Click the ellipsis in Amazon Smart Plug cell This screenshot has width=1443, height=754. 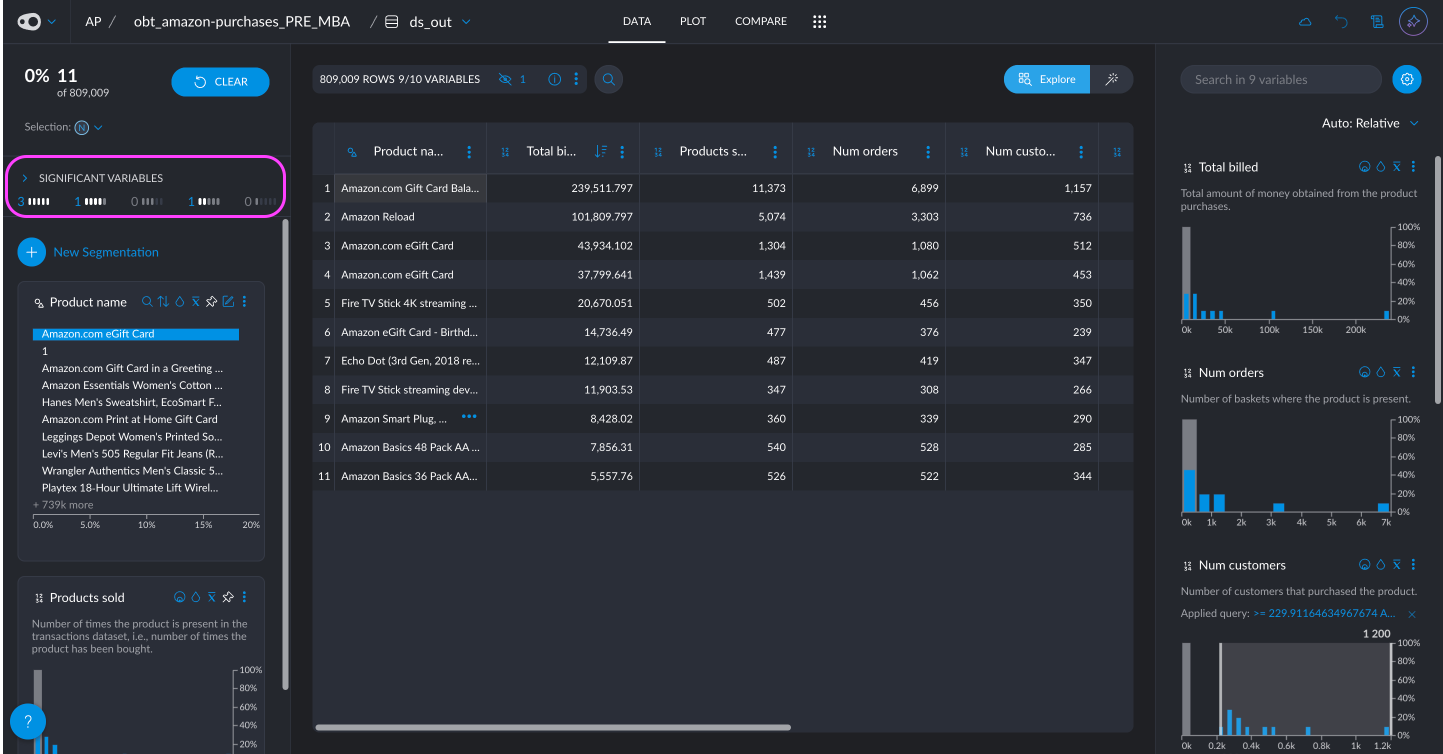point(469,416)
